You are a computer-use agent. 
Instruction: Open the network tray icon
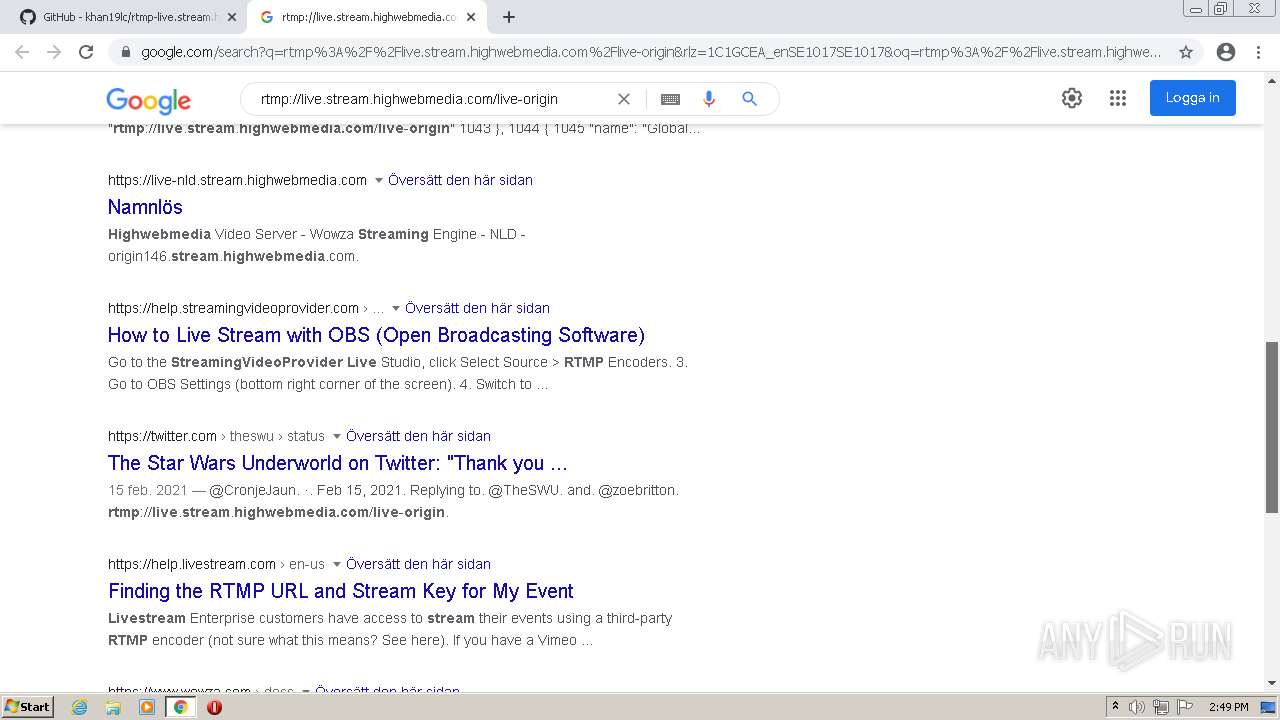tap(1160, 707)
